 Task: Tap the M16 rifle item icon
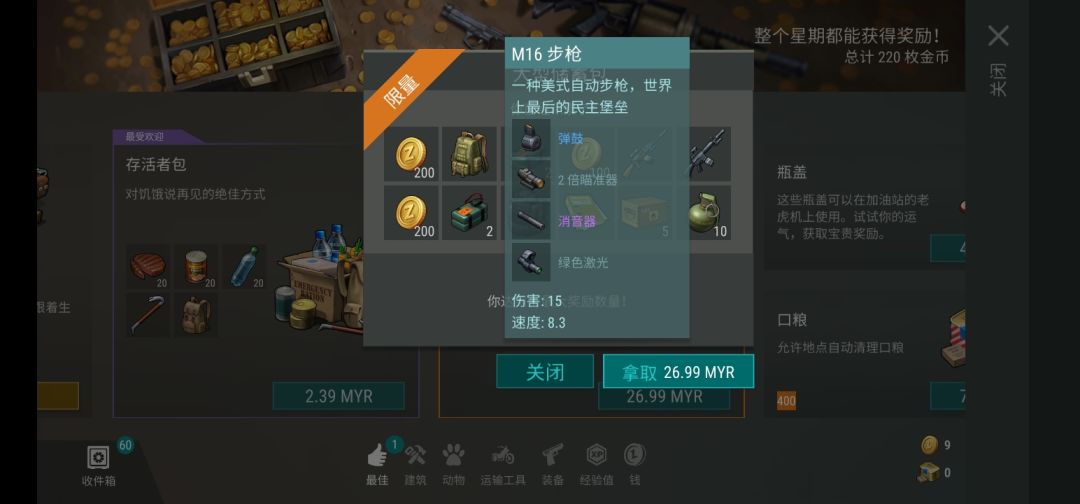[704, 154]
